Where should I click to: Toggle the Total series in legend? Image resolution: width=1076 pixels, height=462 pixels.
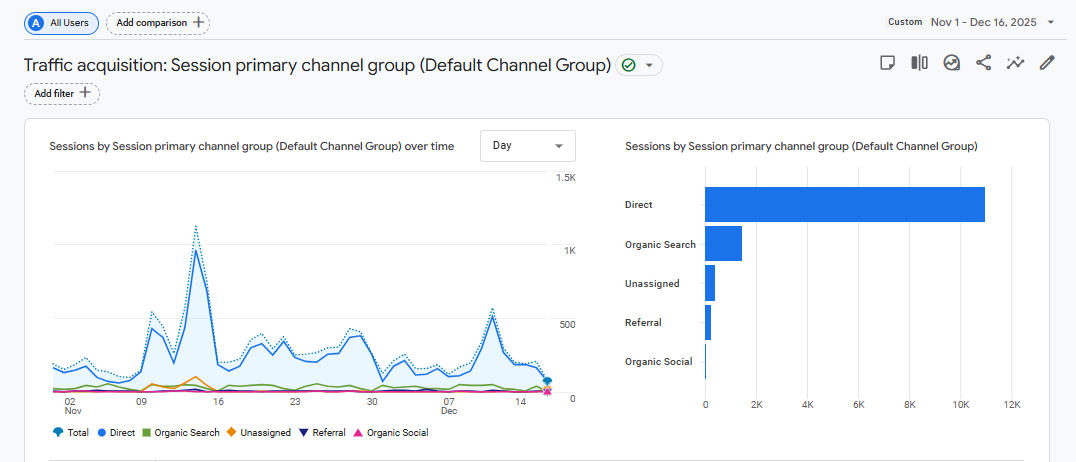(72, 433)
